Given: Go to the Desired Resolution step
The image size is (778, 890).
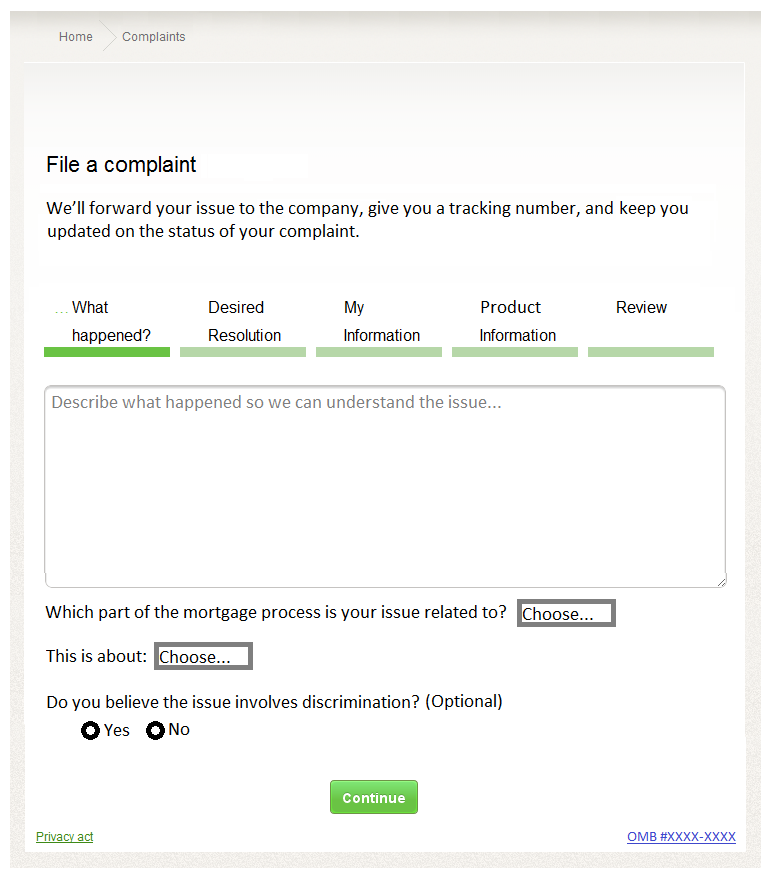Looking at the screenshot, I should (244, 321).
